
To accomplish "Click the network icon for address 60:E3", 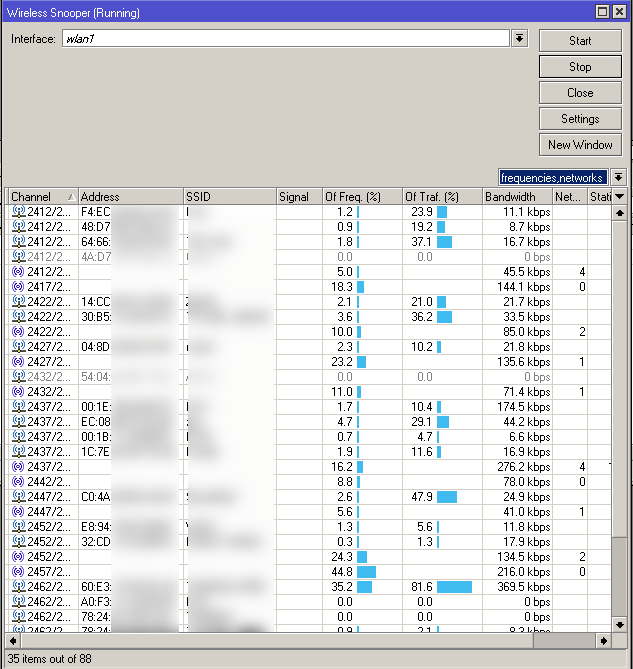I will point(18,587).
